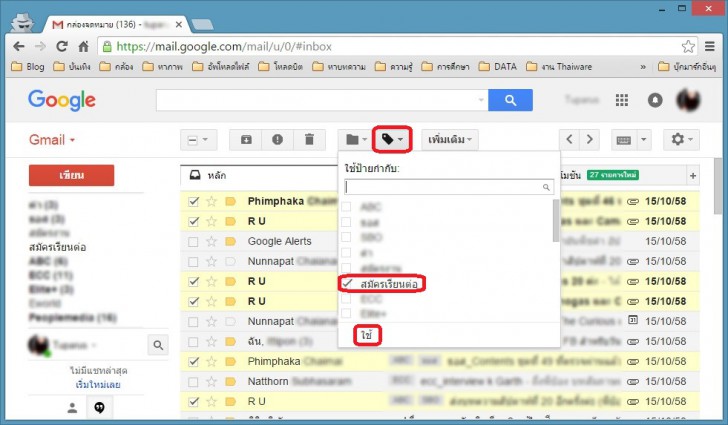This screenshot has height=425, width=728.
Task: Expand search options arrow in search box
Action: pos(481,100)
